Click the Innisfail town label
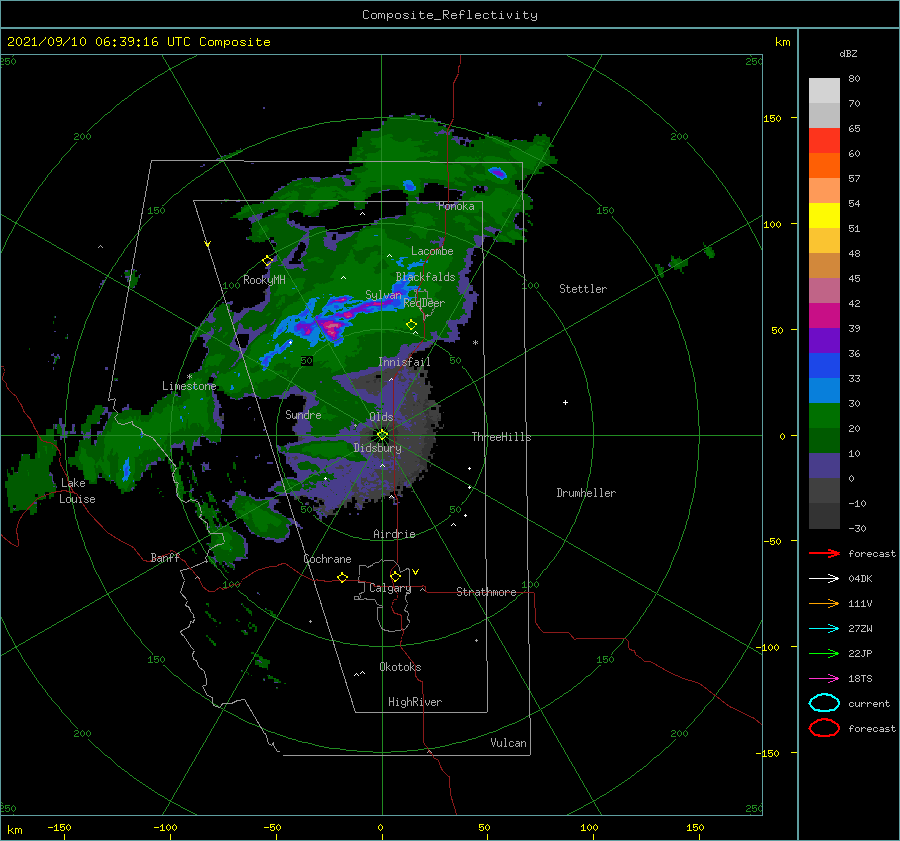Screen dimensions: 900x841 click(404, 362)
